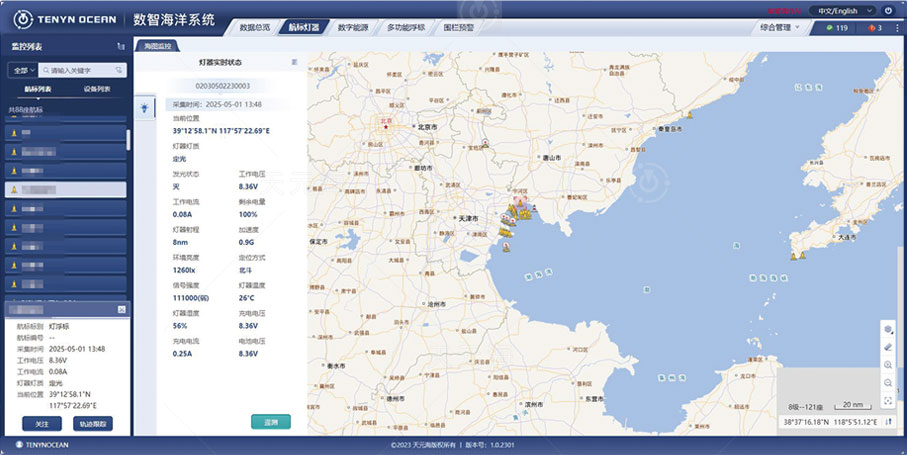
Task: Select the 设备列表 tab
Action: tap(97, 90)
